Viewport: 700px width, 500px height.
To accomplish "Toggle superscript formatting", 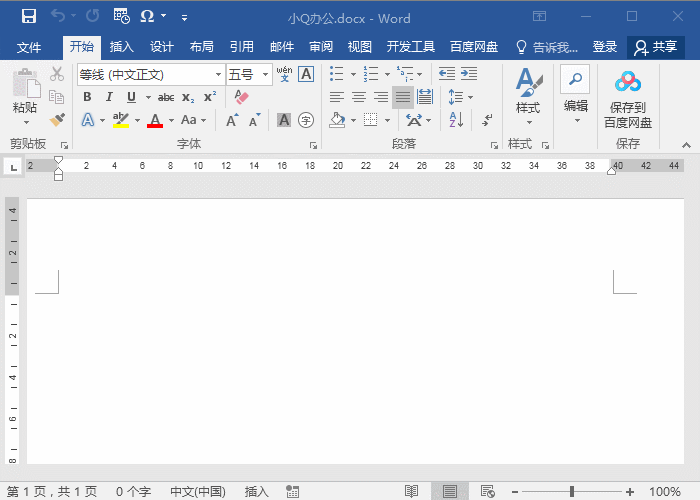I will 210,96.
